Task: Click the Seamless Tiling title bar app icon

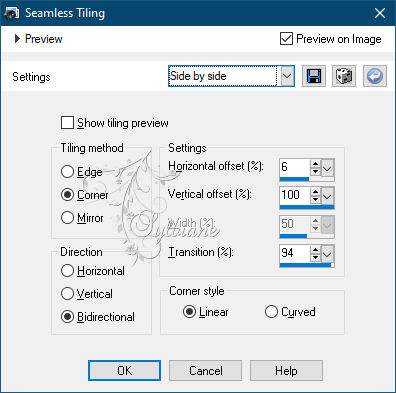Action: 12,13
